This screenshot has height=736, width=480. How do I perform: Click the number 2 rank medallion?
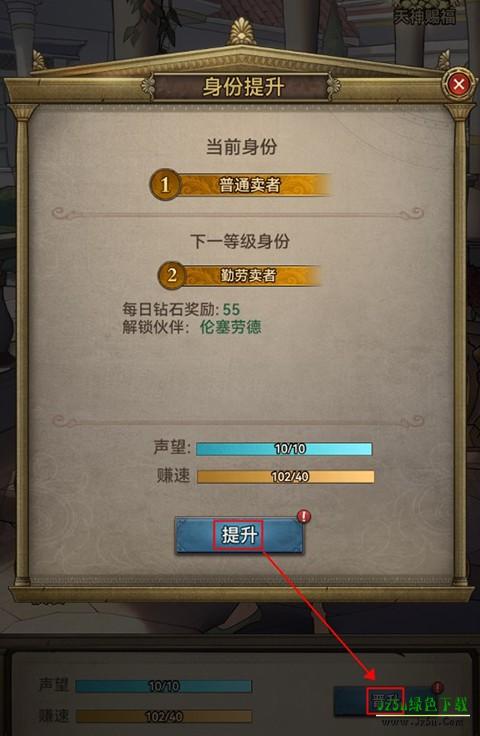[172, 275]
